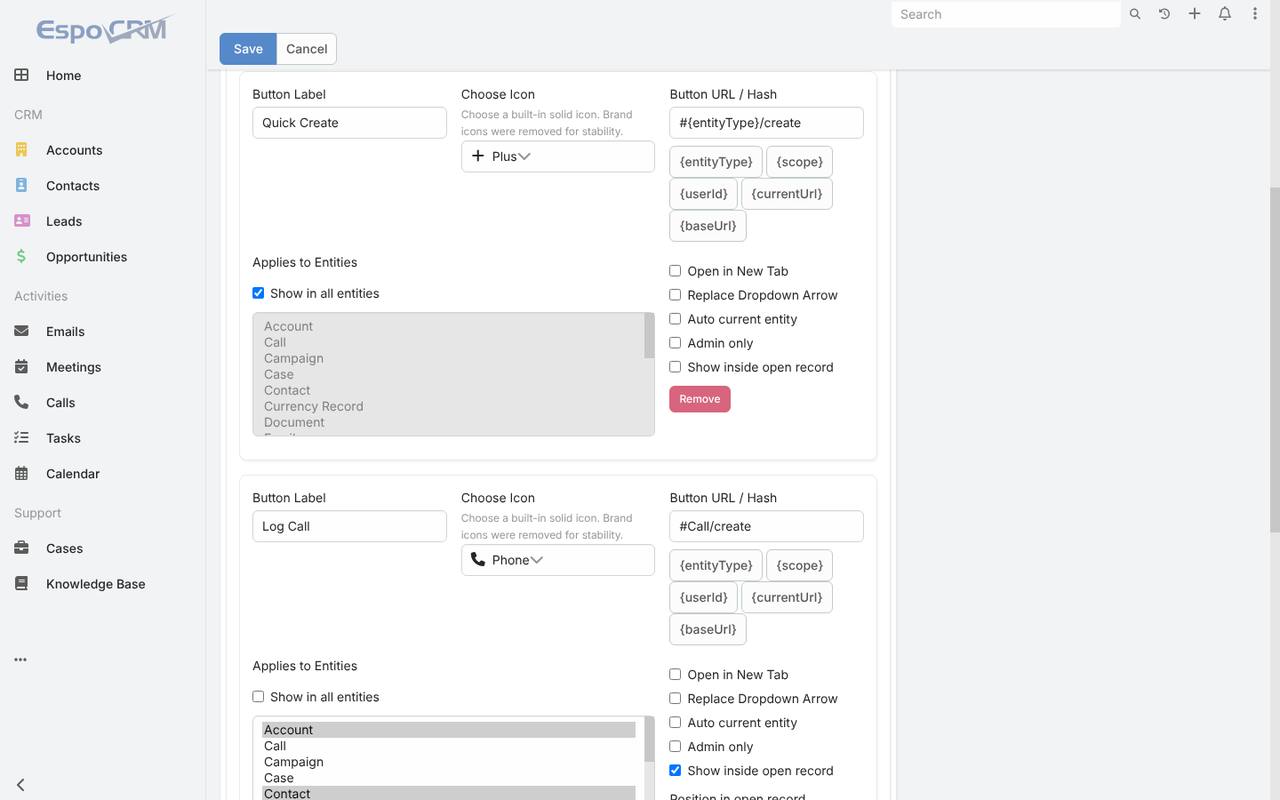Click the Calendar grid icon
Viewport: 1280px width, 800px height.
(x=21, y=473)
